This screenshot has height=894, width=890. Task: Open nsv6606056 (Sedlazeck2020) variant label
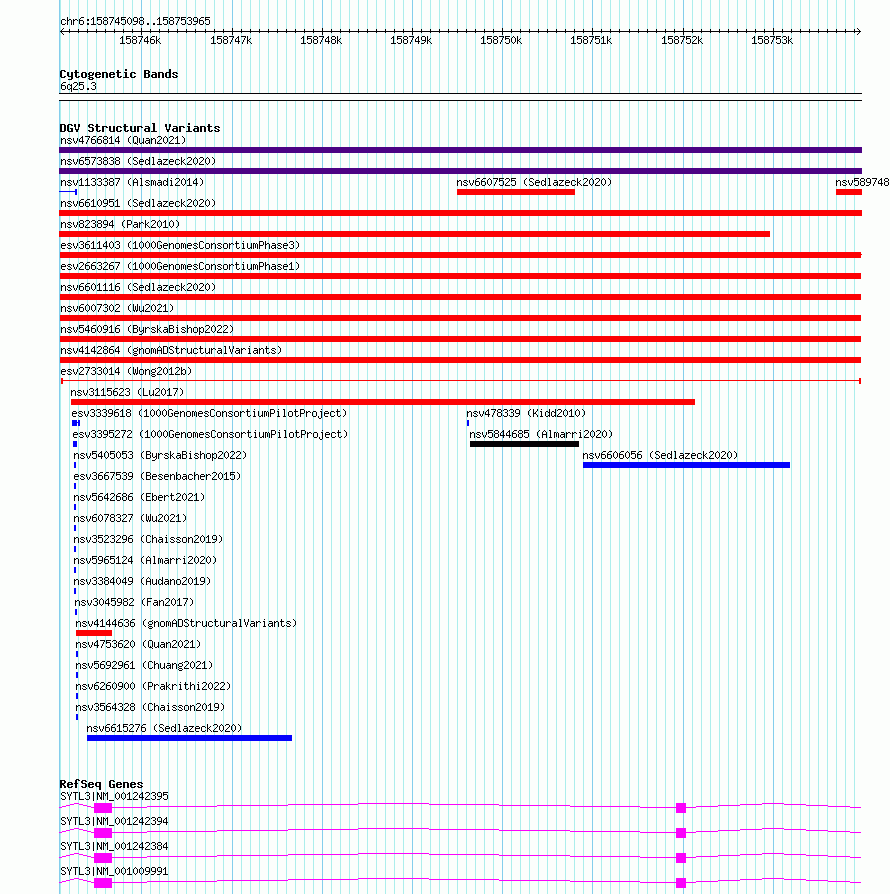pos(660,456)
